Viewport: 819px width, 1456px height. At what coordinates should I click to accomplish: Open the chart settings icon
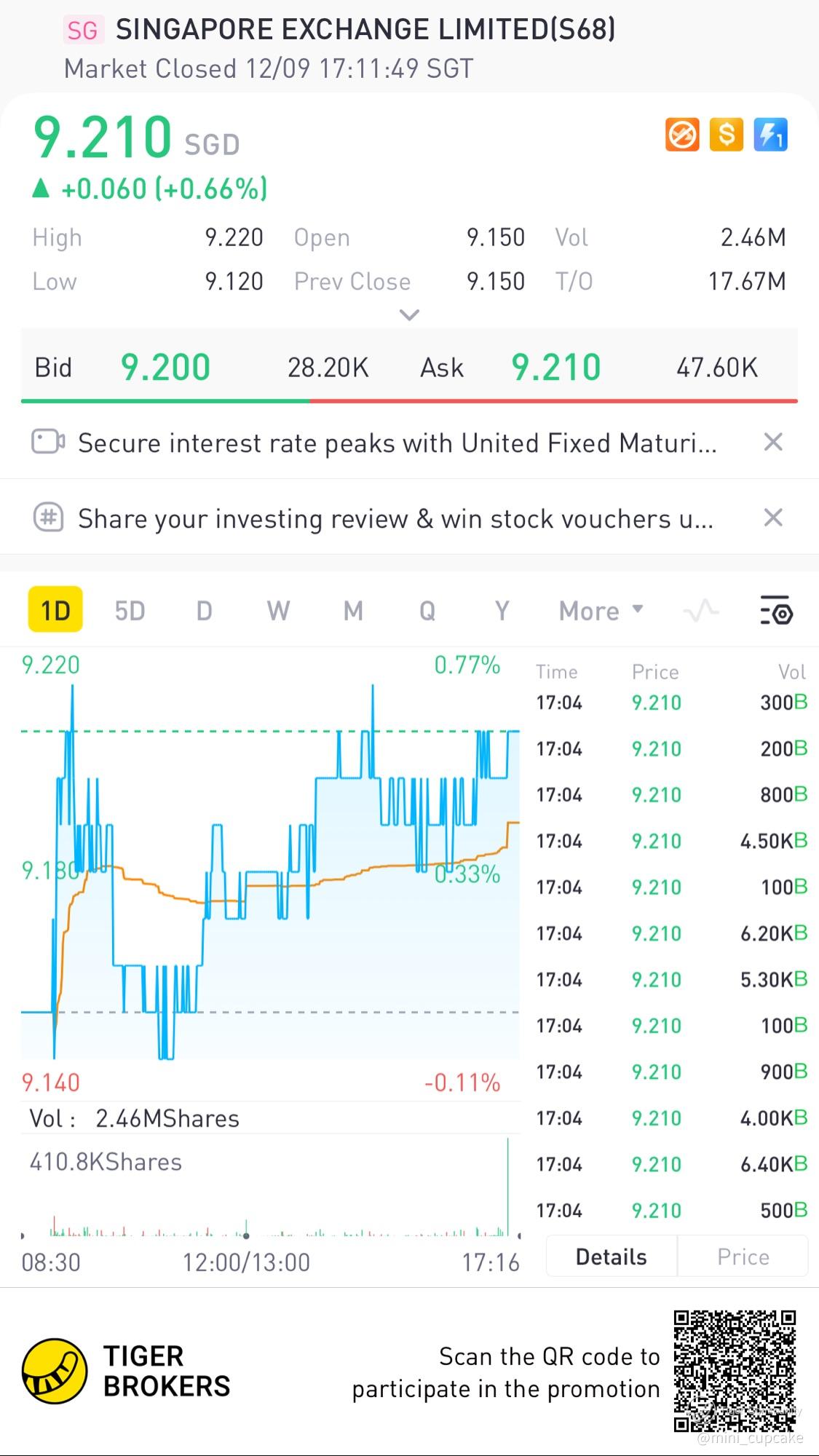[776, 610]
